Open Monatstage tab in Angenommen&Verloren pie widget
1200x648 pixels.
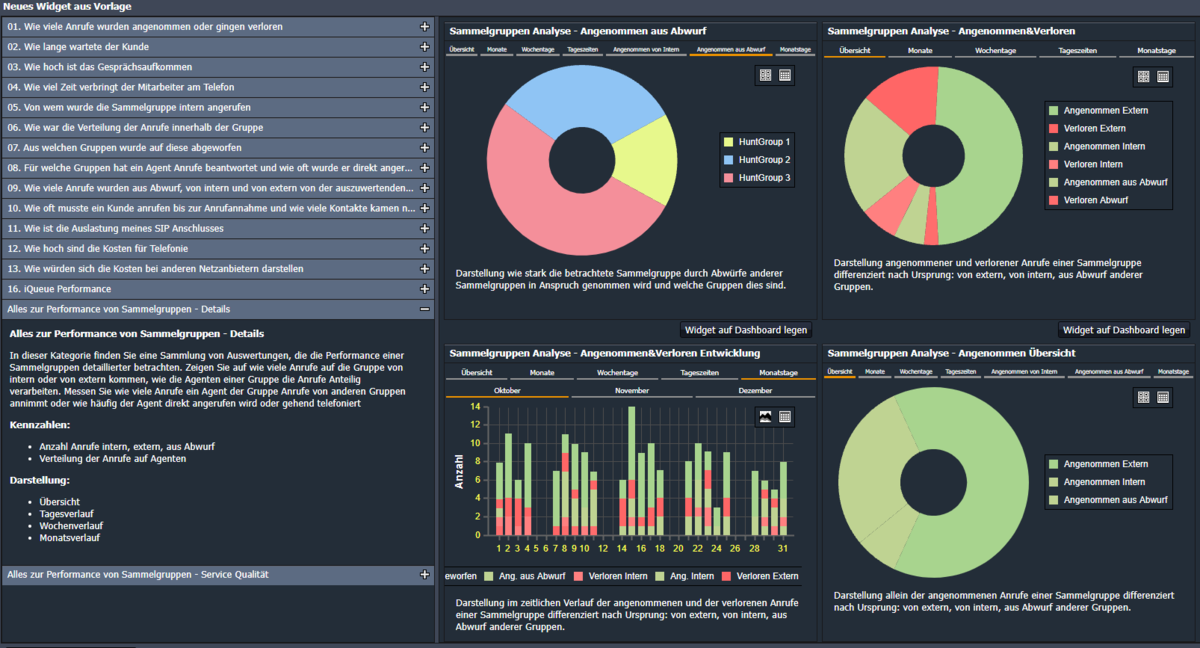pyautogui.click(x=1157, y=50)
